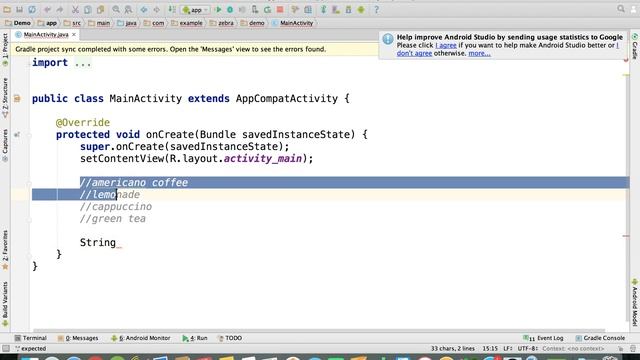Click the UTF-8 encoding selector
The height and width of the screenshot is (360, 640).
(528, 349)
